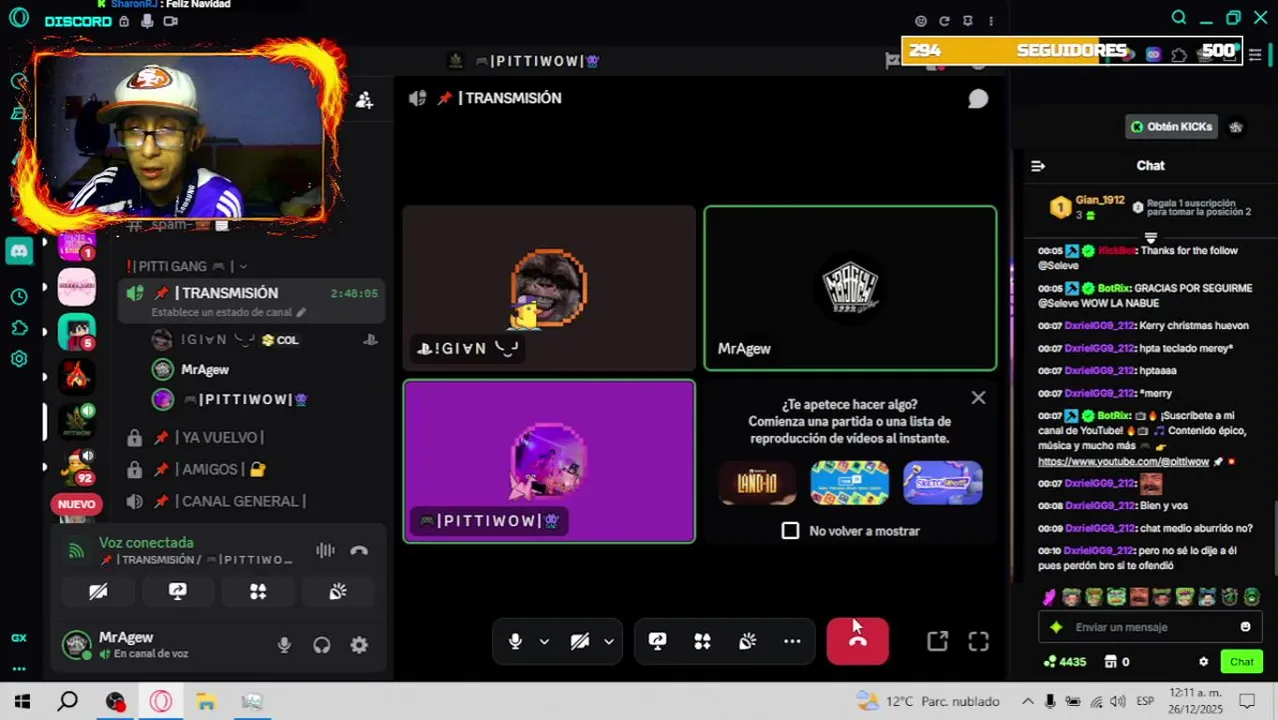Viewport: 1278px width, 720px height.
Task: Open Opera GX search icon in title bar
Action: tap(1179, 17)
